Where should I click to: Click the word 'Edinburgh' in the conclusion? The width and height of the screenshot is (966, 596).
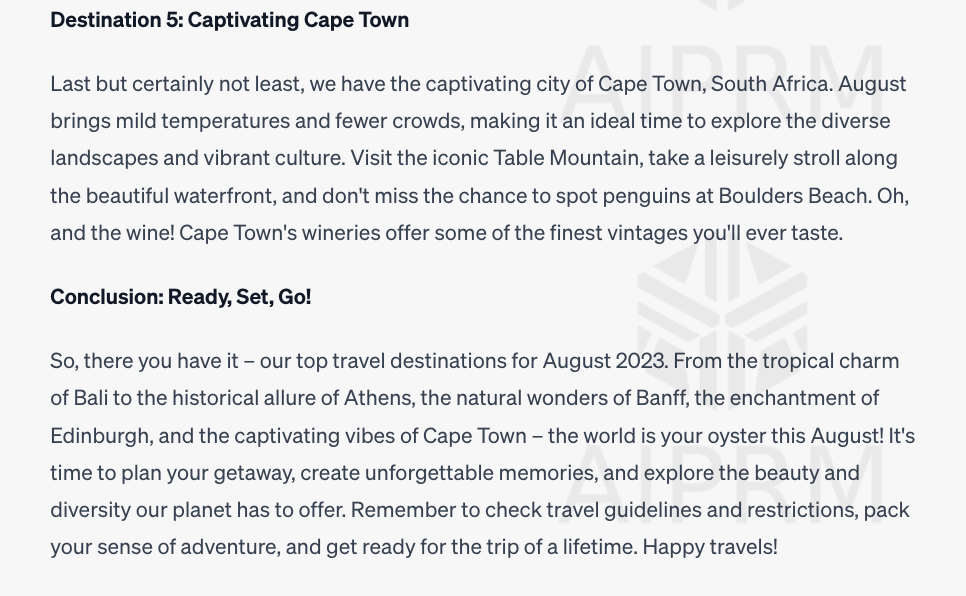click(x=99, y=436)
